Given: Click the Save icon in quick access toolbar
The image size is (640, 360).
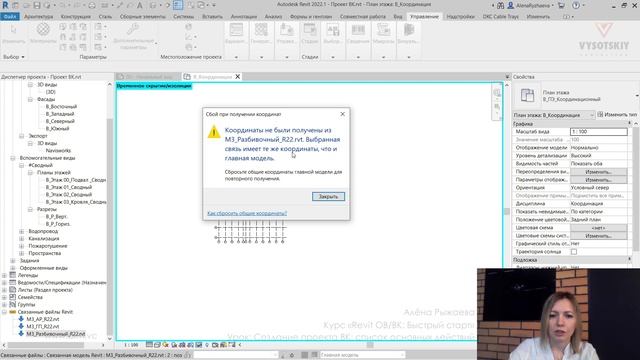Looking at the screenshot, I should tap(37, 5).
